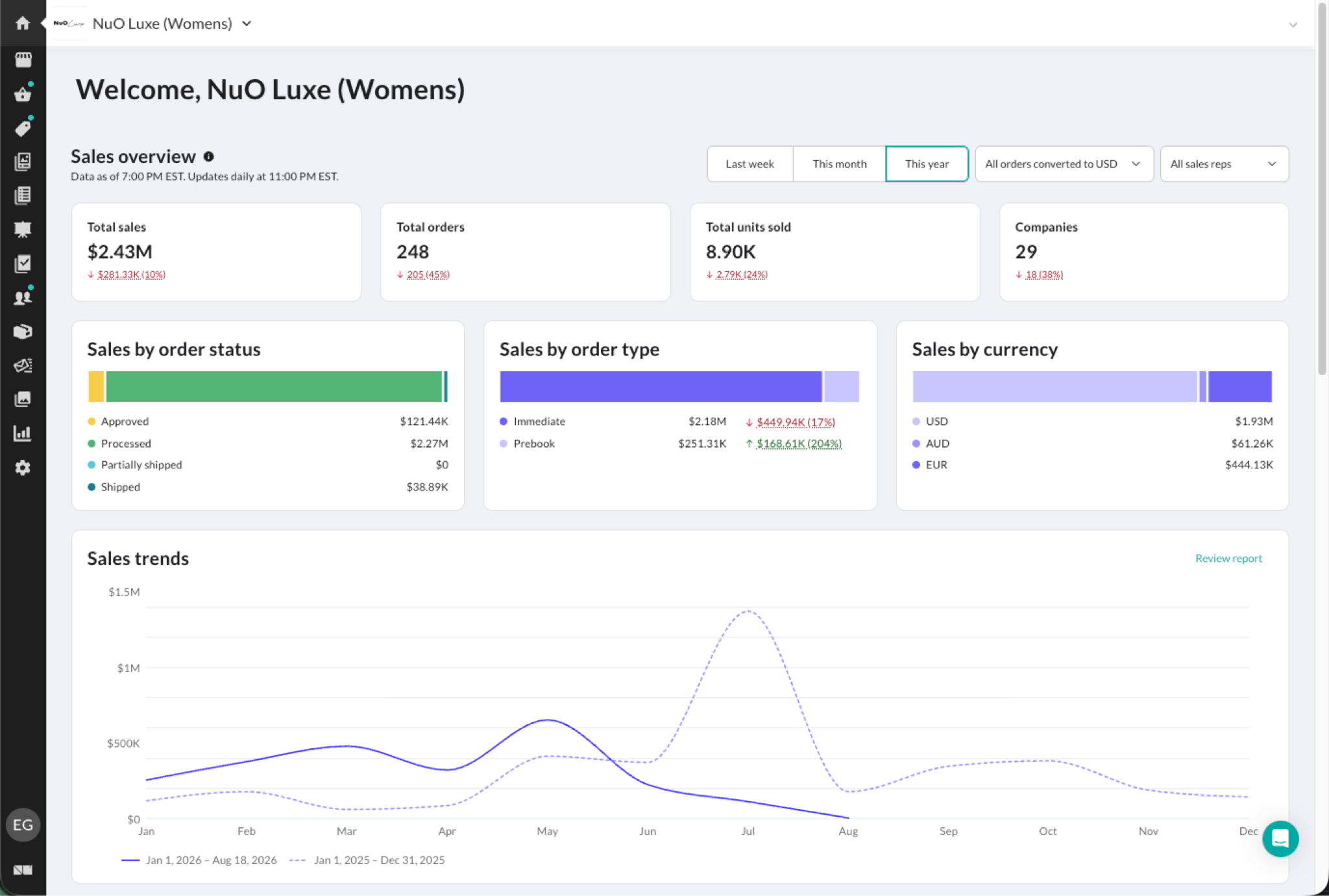Click the $281.33K (10%) total sales change

131,274
